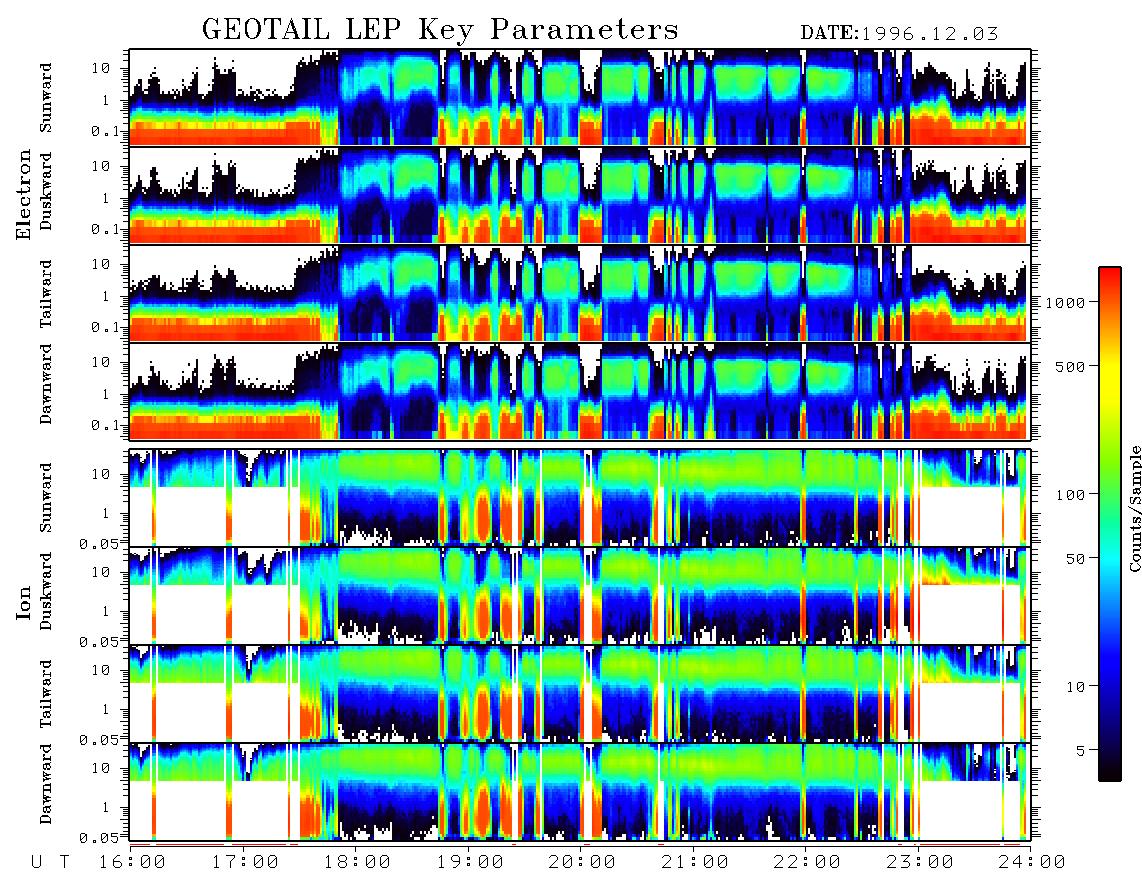Click the "0.05" tick of Ion Sunward panel

98,543
